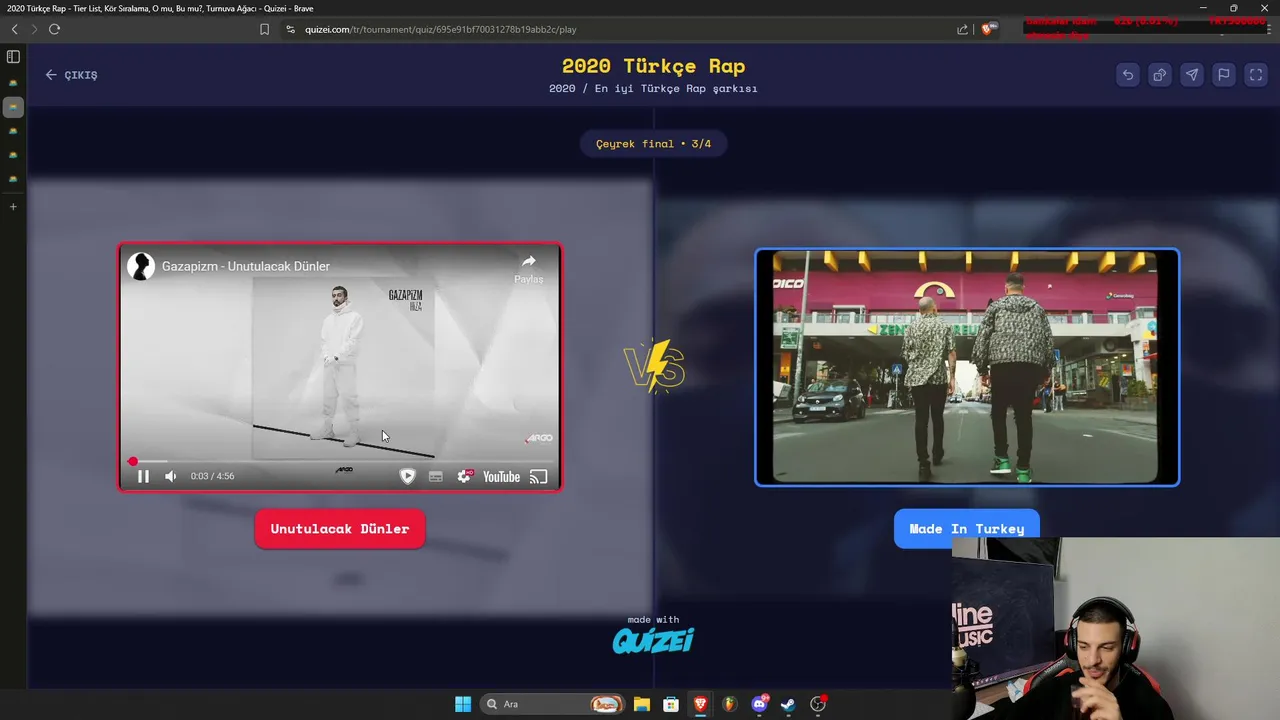Undo last pick with the back-arrow button
The width and height of the screenshot is (1280, 720).
coord(1128,75)
